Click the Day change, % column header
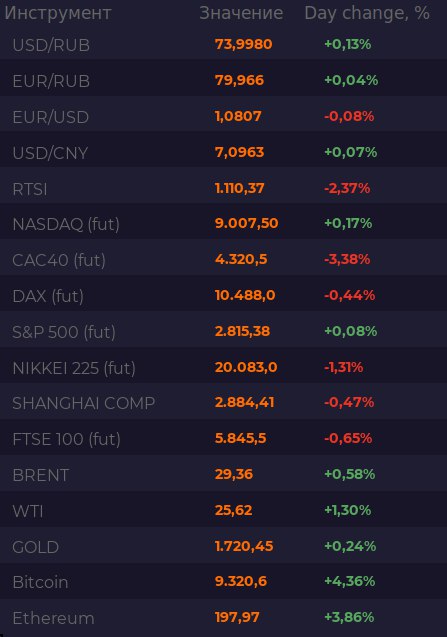The image size is (447, 637). pos(367,13)
